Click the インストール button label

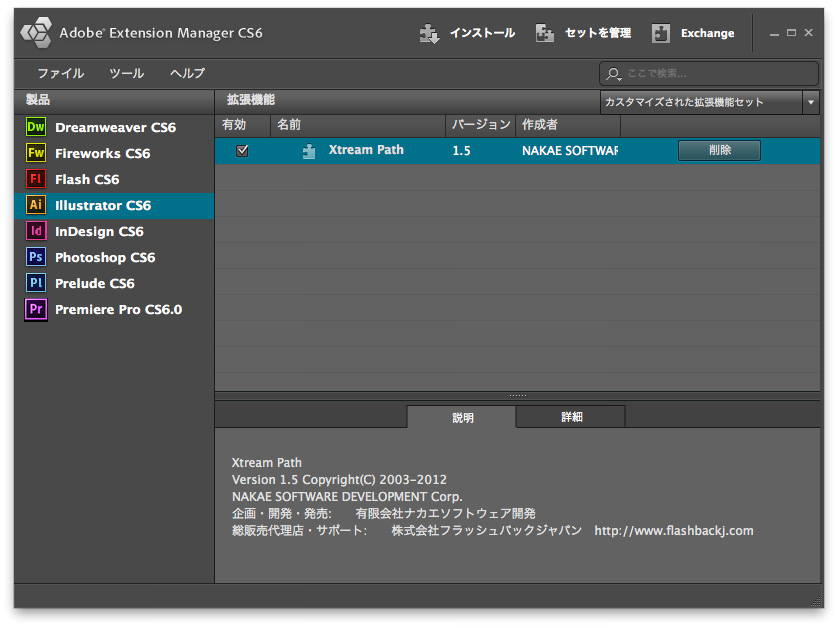[482, 33]
